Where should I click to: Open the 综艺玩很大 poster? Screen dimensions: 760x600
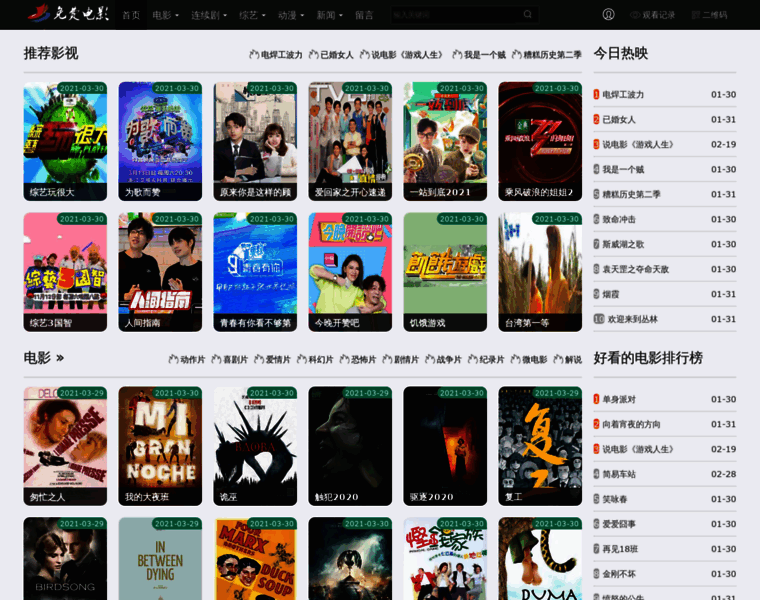[65, 141]
